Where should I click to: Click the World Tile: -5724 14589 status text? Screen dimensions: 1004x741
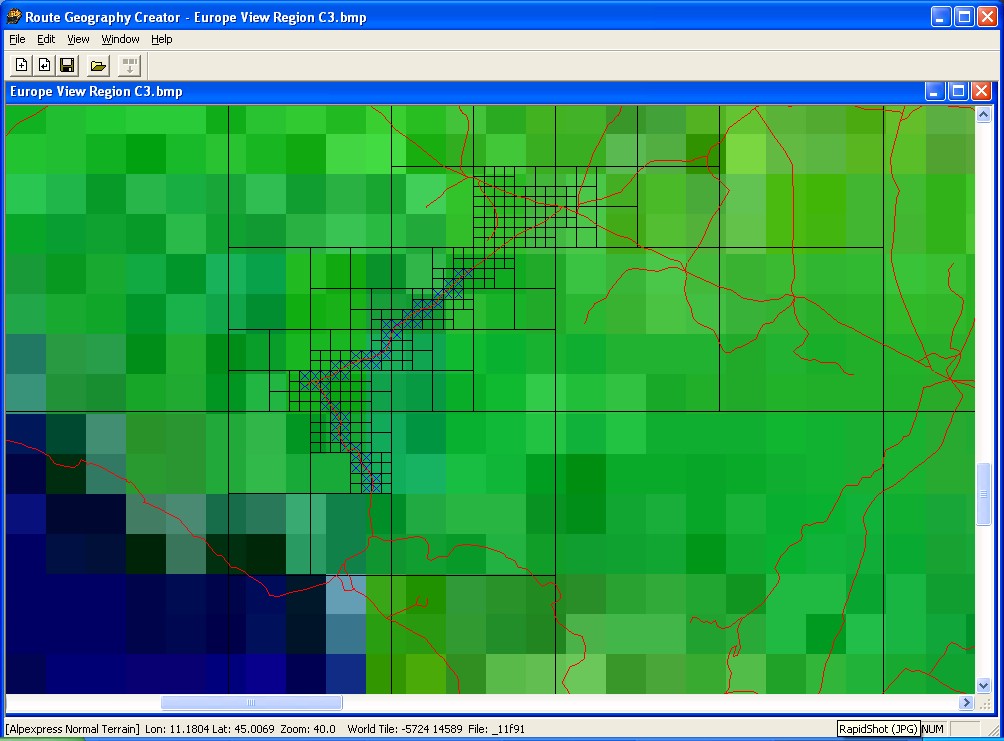click(x=405, y=729)
